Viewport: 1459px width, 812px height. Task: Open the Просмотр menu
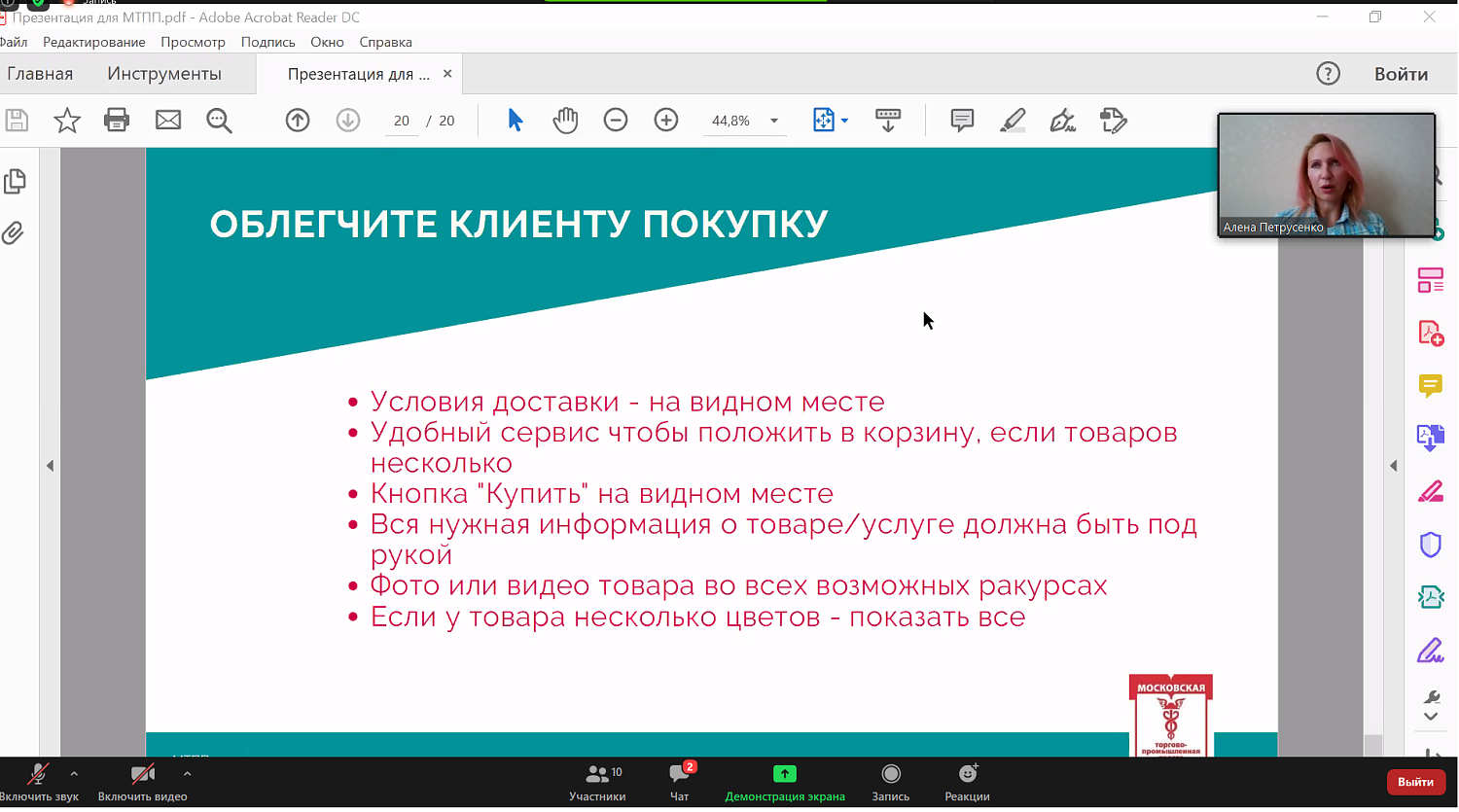(x=193, y=42)
